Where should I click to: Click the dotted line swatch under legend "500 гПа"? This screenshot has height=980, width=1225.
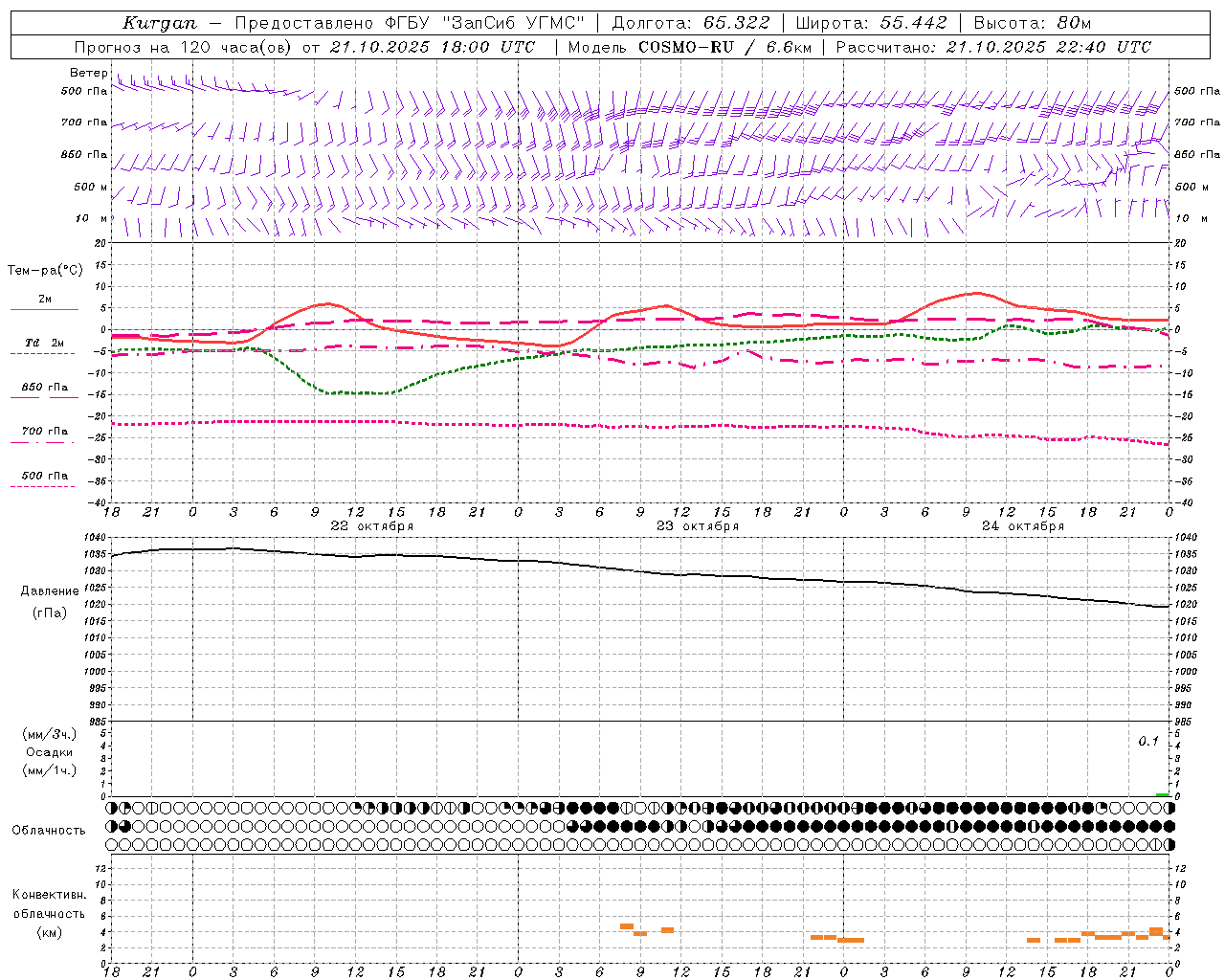click(42, 486)
